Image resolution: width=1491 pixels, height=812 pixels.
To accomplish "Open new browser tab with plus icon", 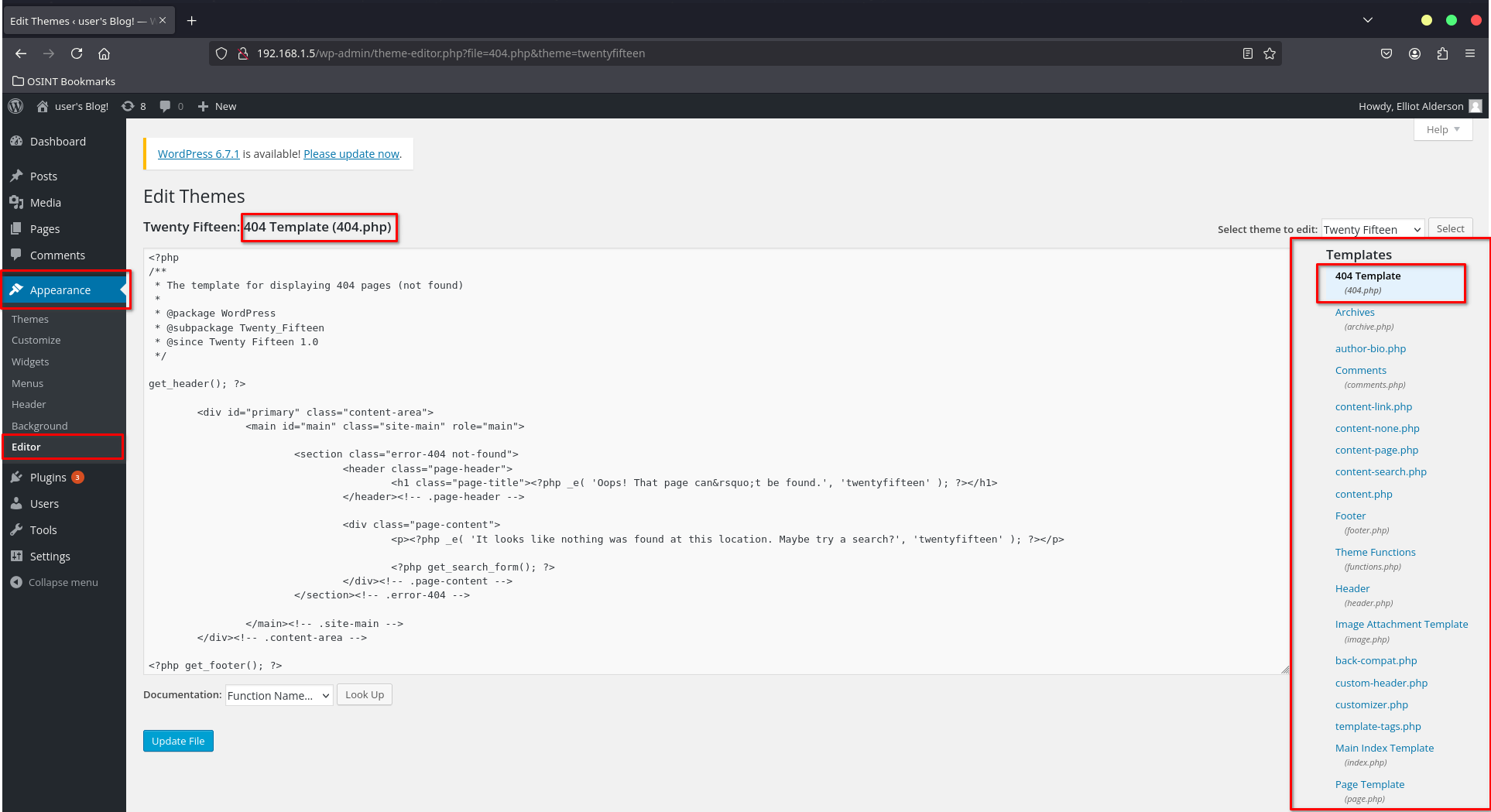I will (192, 21).
